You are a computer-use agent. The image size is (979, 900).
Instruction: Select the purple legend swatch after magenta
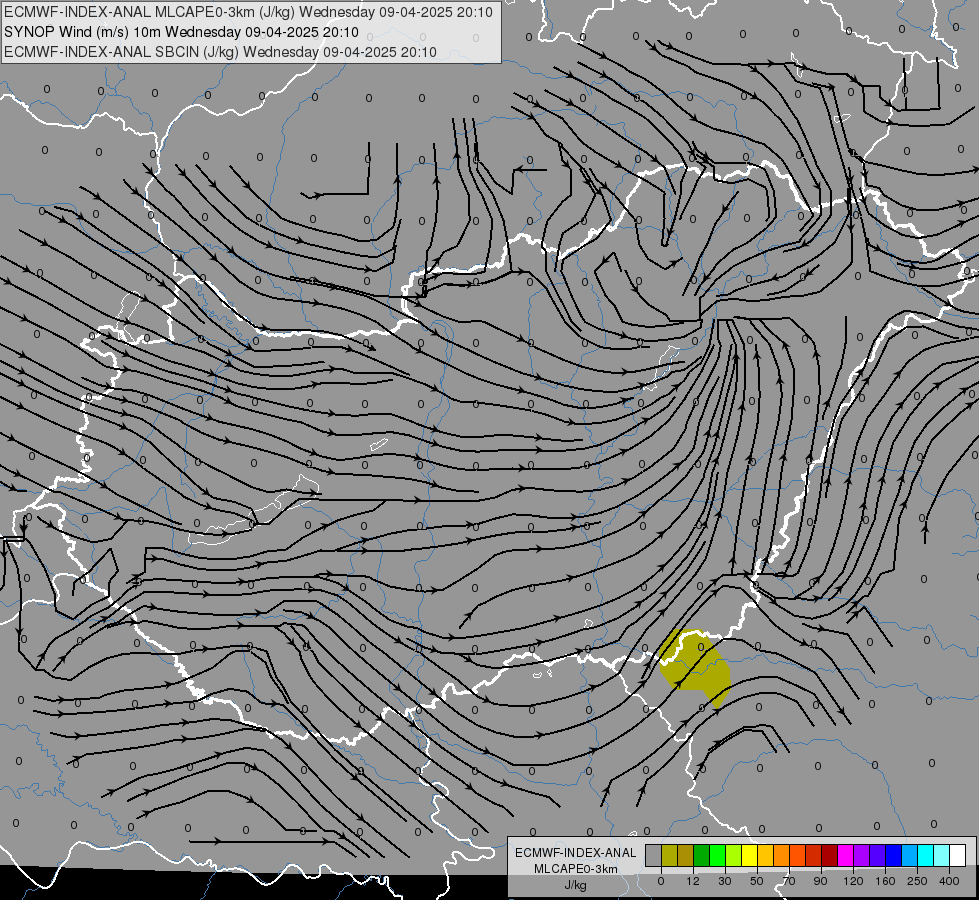point(862,855)
